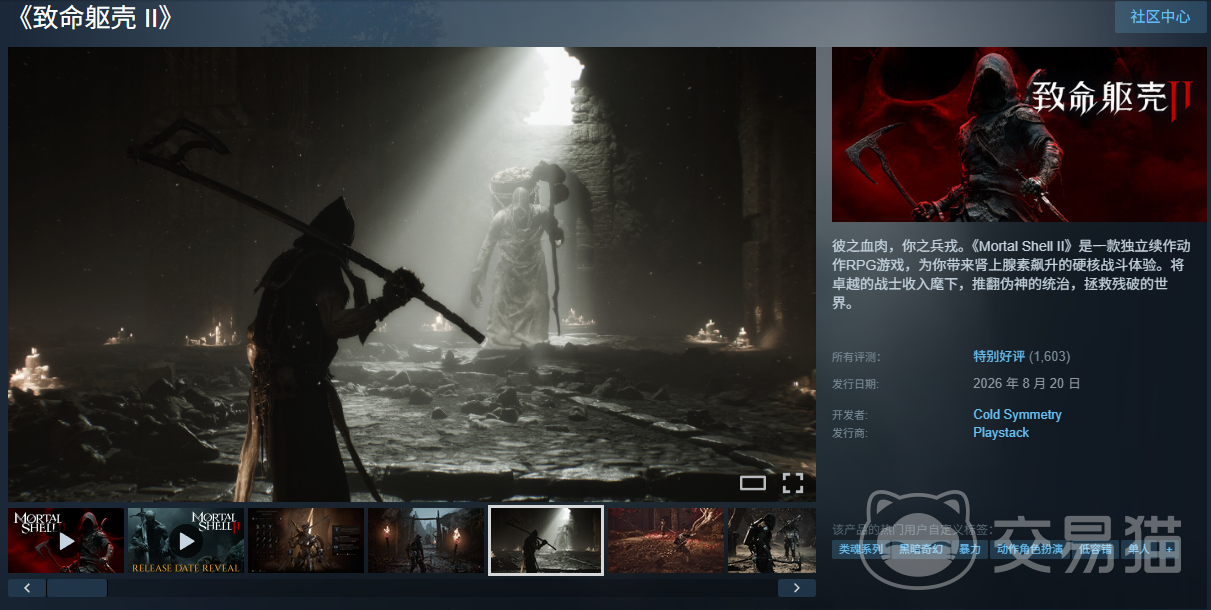Click the release date 2026 年 8 月 20 日
Viewport: 1211px width, 610px height.
1027,384
